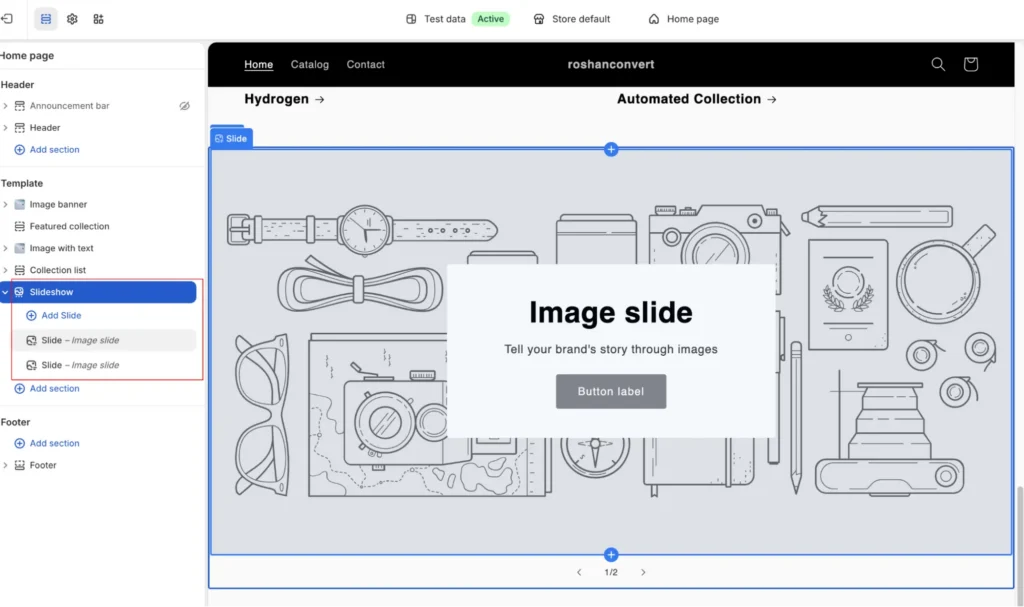Expand the Collection list section
Image resolution: width=1024 pixels, height=607 pixels.
[5, 270]
